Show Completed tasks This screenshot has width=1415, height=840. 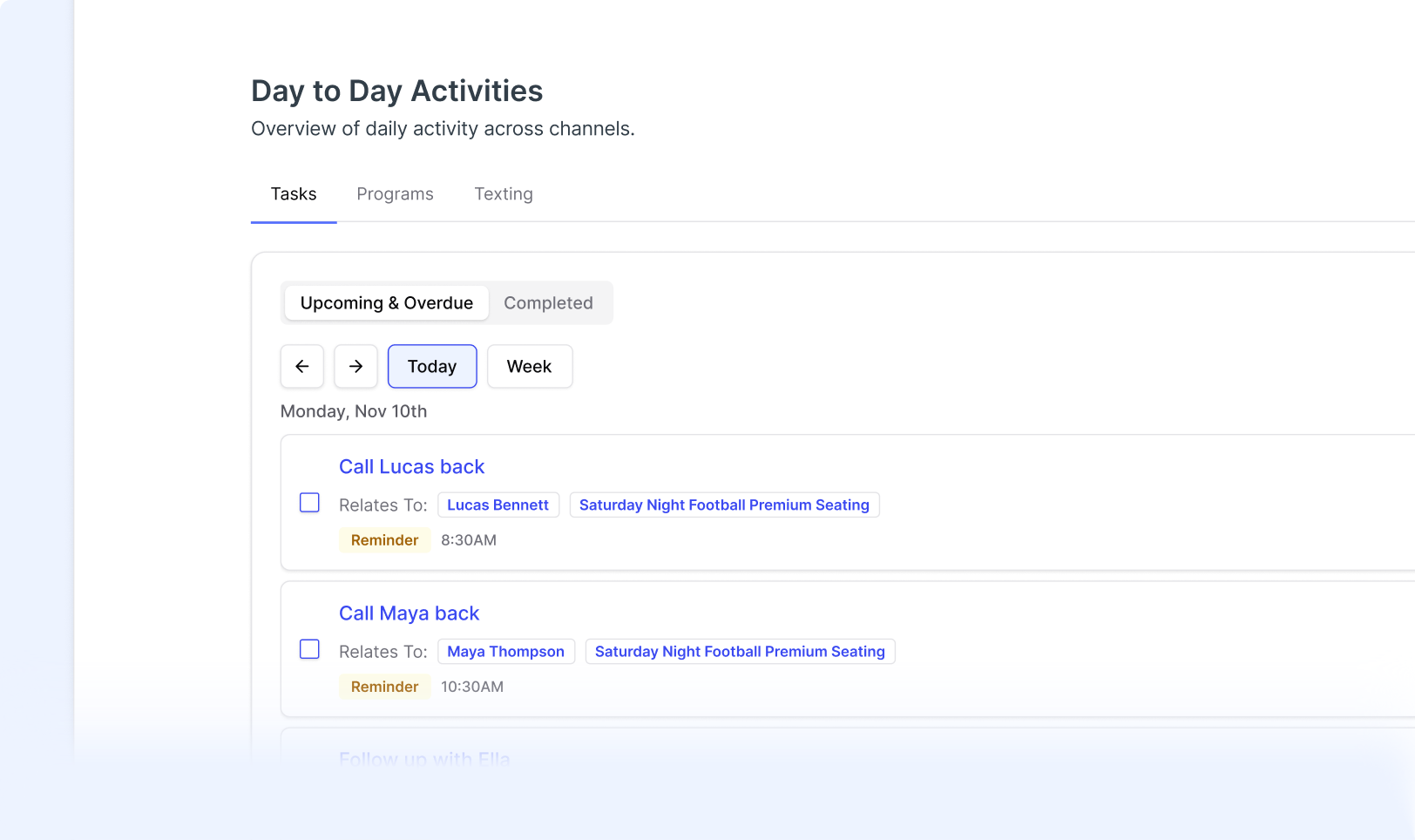coord(548,302)
